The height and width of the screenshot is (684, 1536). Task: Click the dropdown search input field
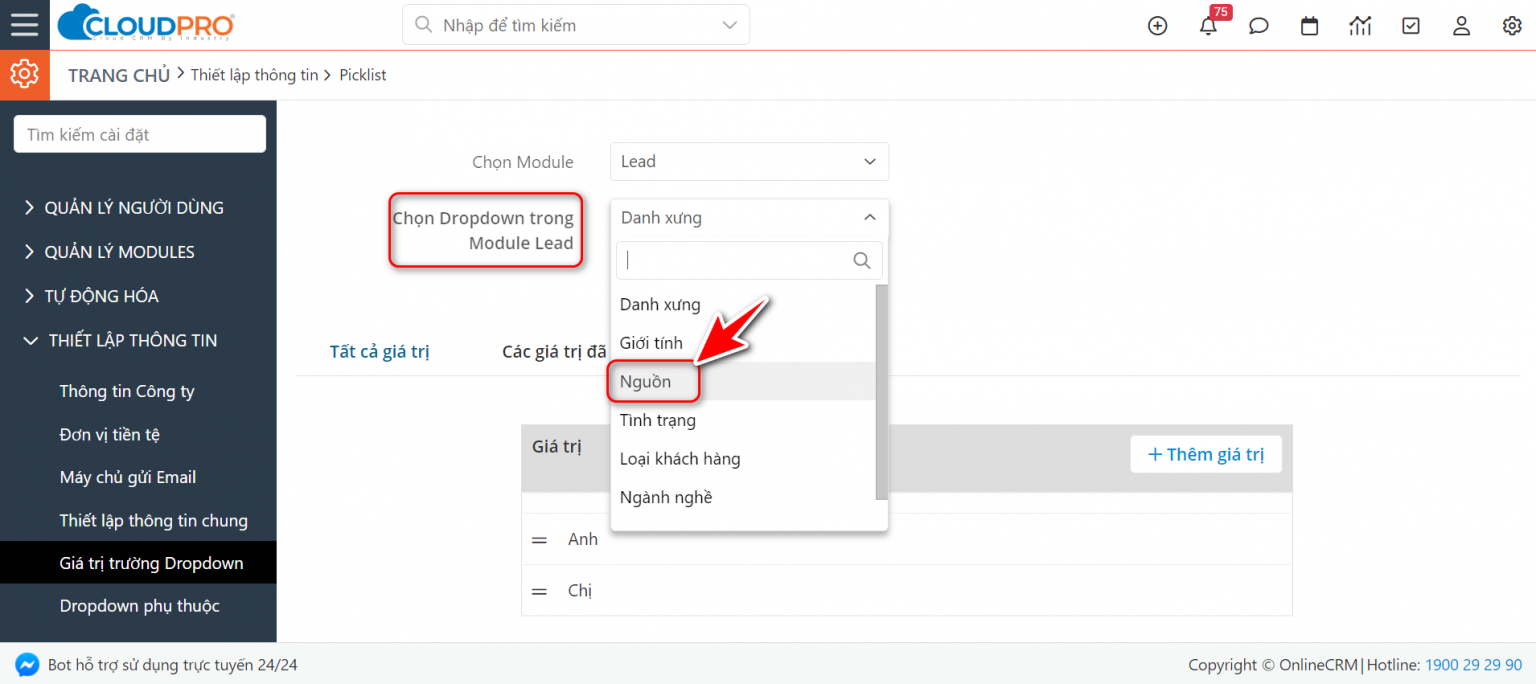(x=740, y=260)
